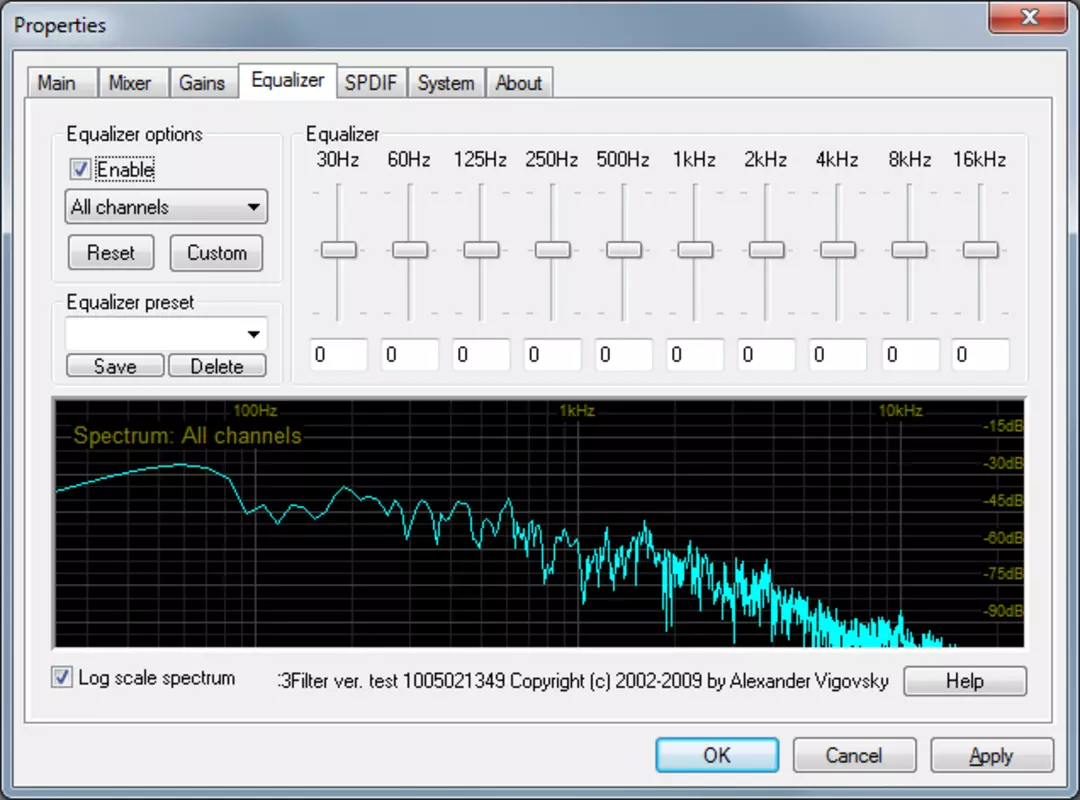Switch to the Main tab

63,83
